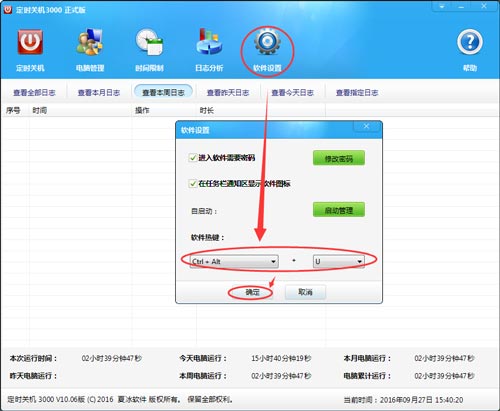Switch to 查看本周日志 tab
Viewport: 500px width, 411px height.
pos(163,92)
